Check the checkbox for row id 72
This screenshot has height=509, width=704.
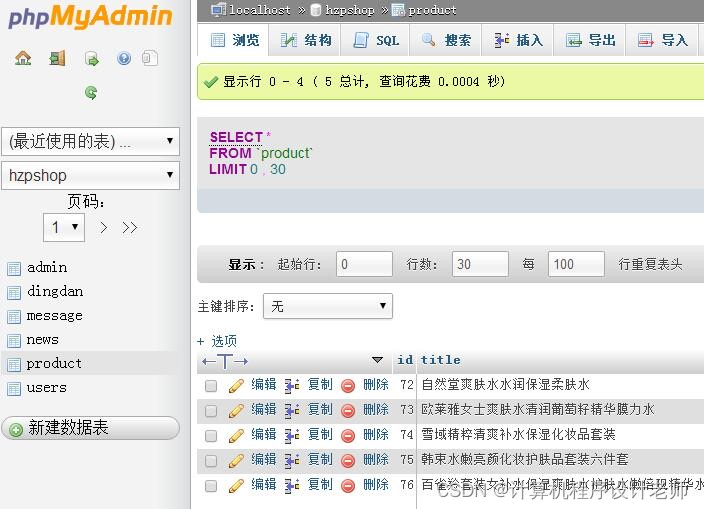click(211, 386)
